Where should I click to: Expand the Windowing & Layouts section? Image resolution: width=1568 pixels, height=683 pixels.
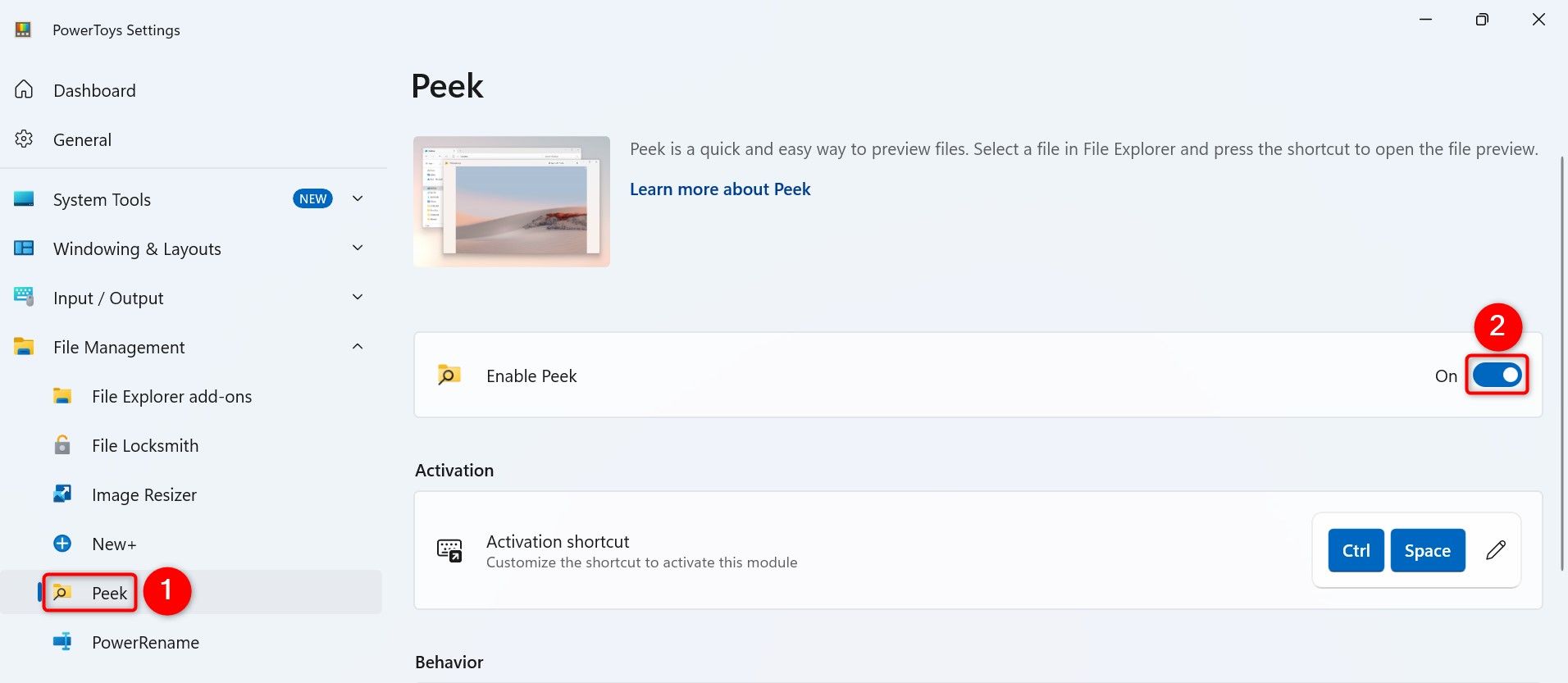(358, 248)
